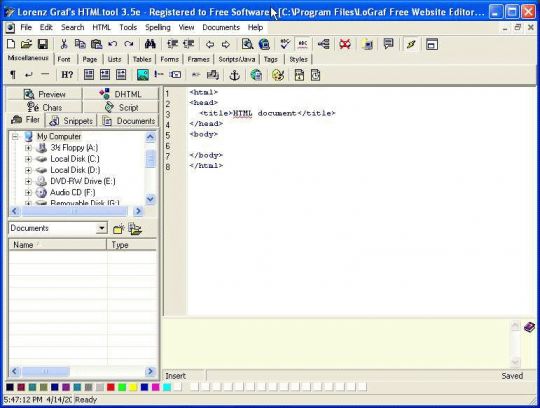The height and width of the screenshot is (408, 540).
Task: Select the Styles toolbar tab
Action: [298, 59]
